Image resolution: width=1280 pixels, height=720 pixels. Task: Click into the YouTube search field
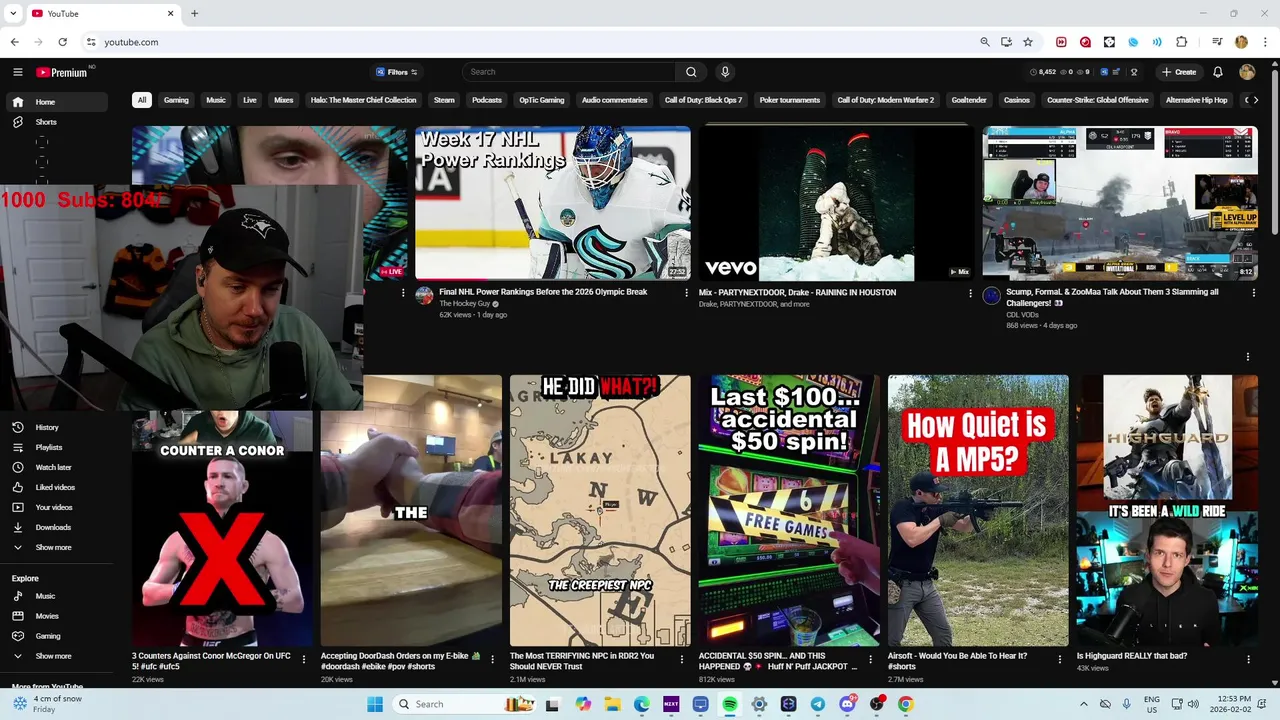click(570, 72)
